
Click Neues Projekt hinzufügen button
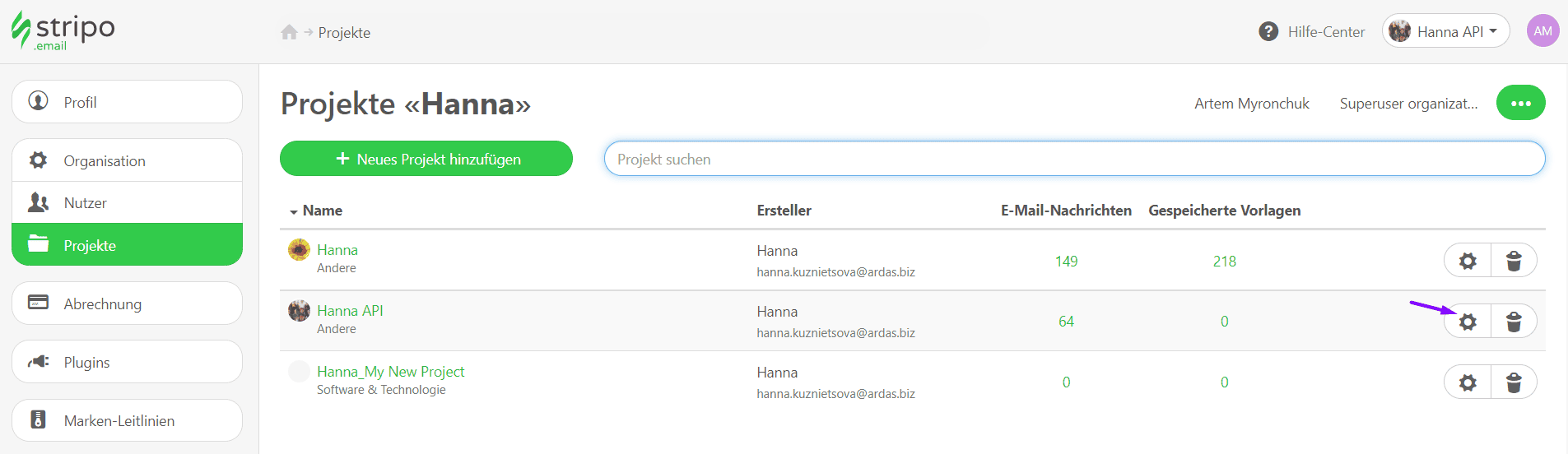(x=426, y=159)
